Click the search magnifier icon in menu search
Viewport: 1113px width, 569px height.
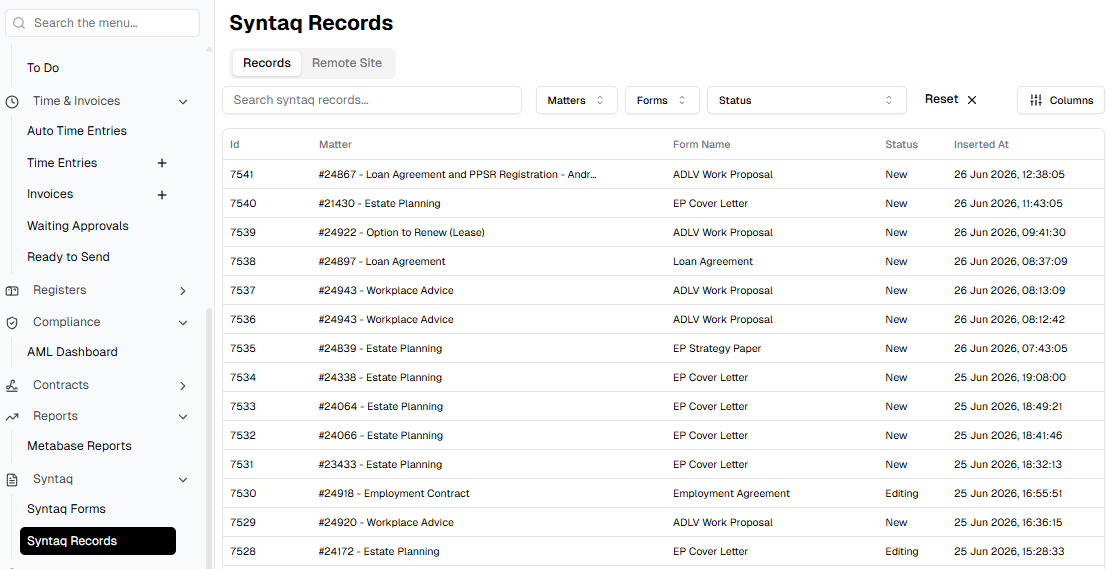click(x=19, y=23)
